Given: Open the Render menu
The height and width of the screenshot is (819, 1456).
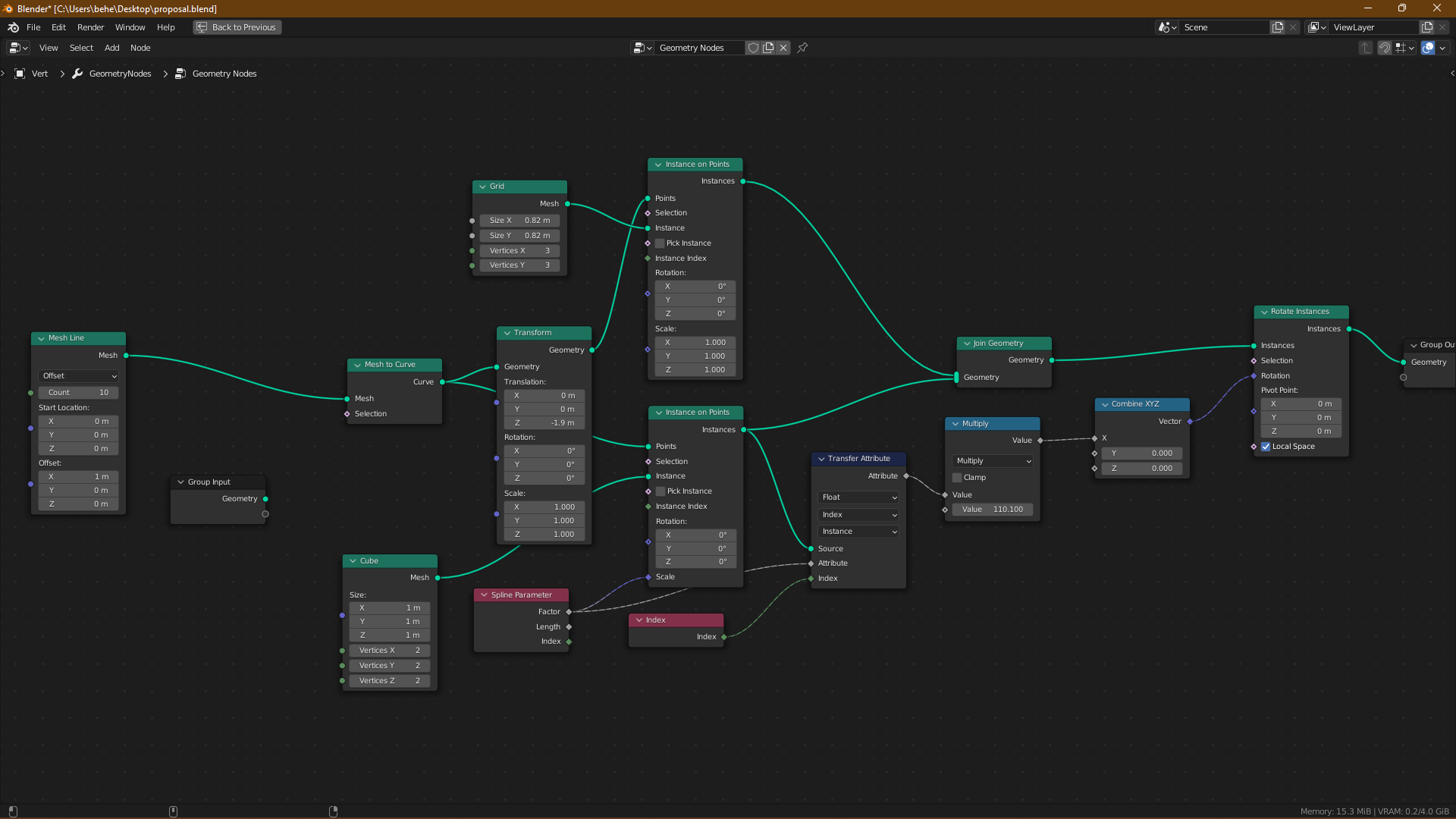Looking at the screenshot, I should click(90, 27).
